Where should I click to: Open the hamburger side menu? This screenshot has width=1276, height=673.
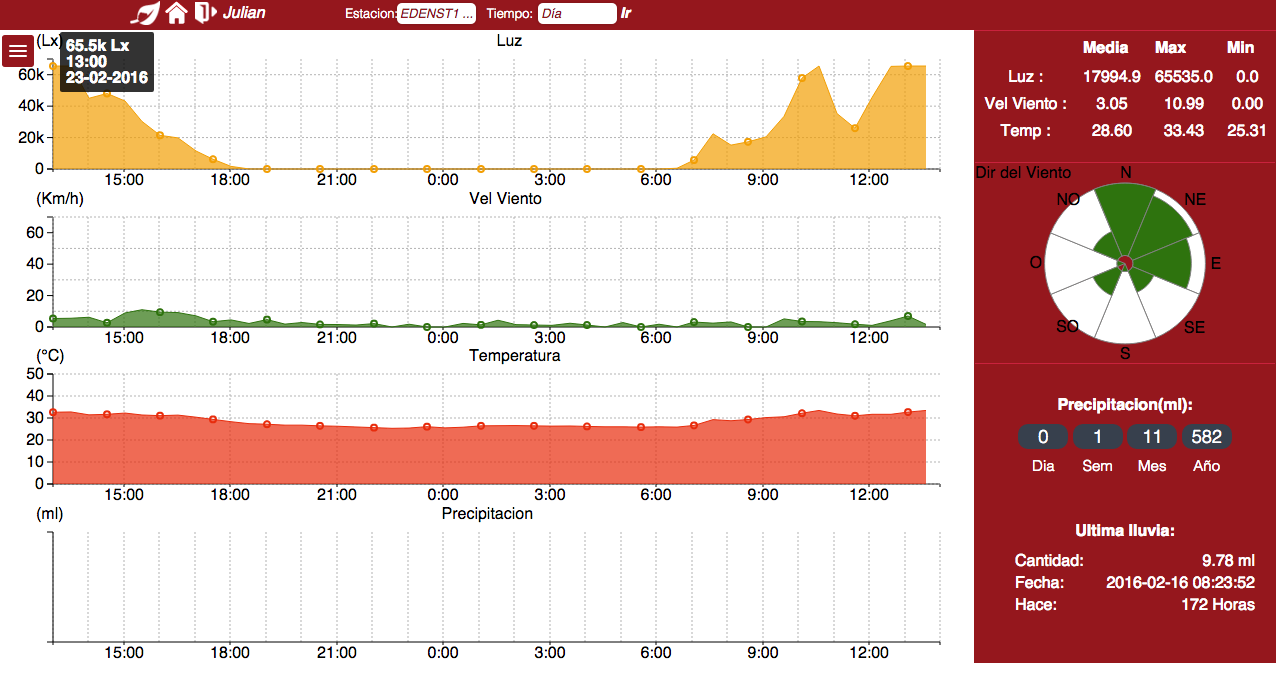(x=18, y=51)
